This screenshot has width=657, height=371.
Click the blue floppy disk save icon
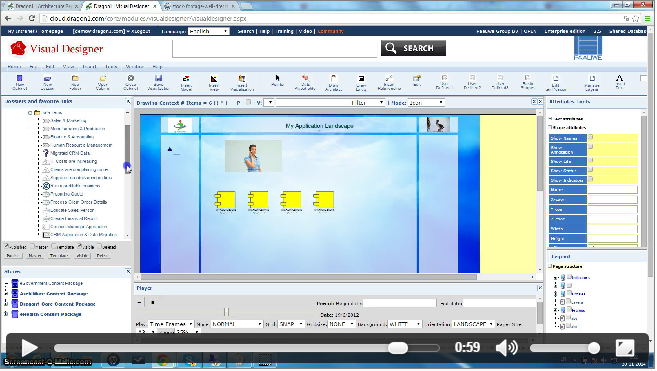pyautogui.click(x=158, y=82)
